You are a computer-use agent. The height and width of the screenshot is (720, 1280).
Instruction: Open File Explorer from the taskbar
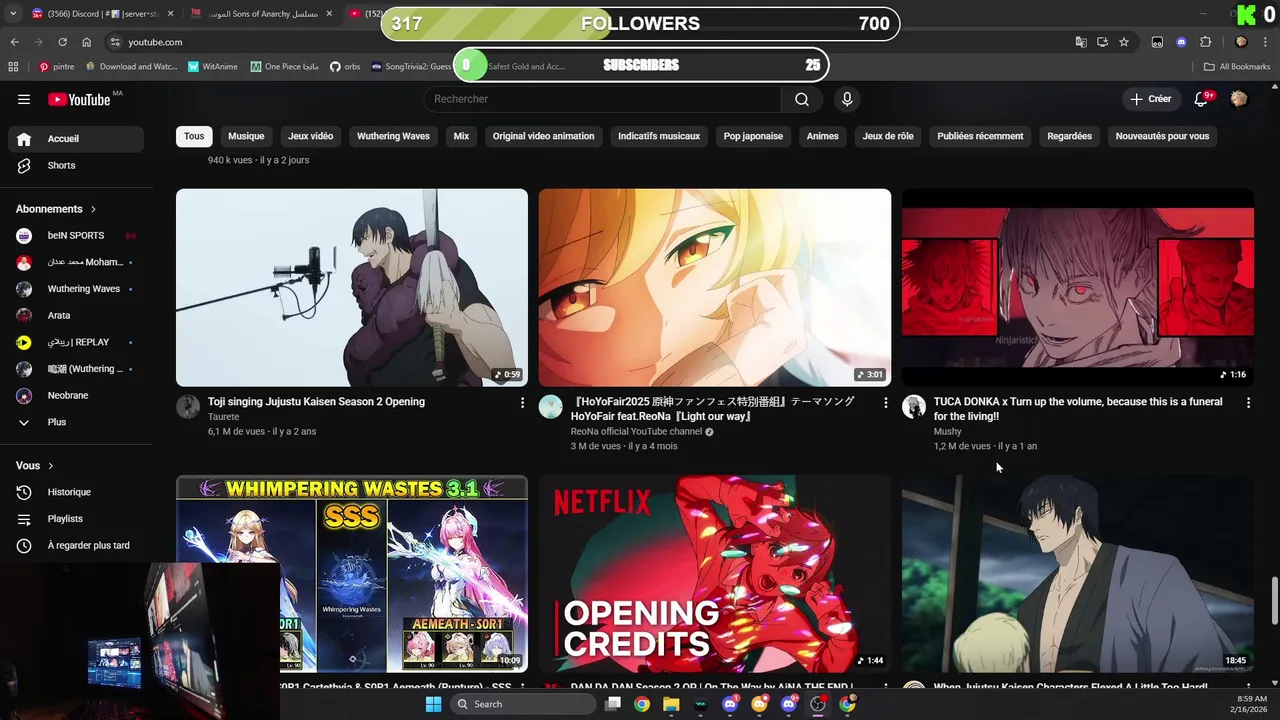click(x=671, y=704)
